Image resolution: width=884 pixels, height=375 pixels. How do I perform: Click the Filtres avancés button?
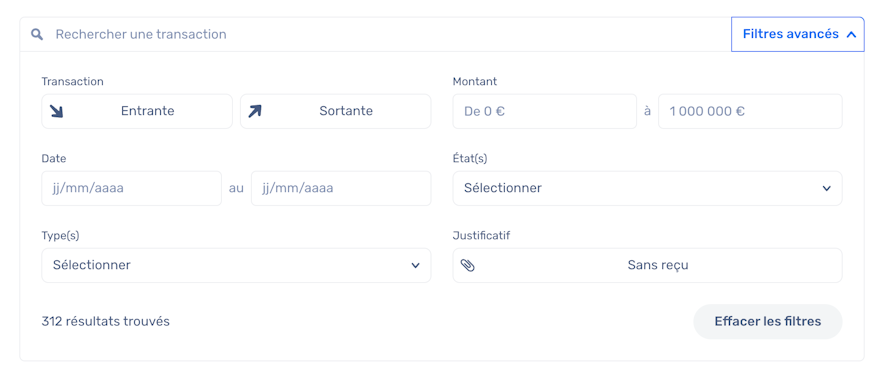[798, 34]
